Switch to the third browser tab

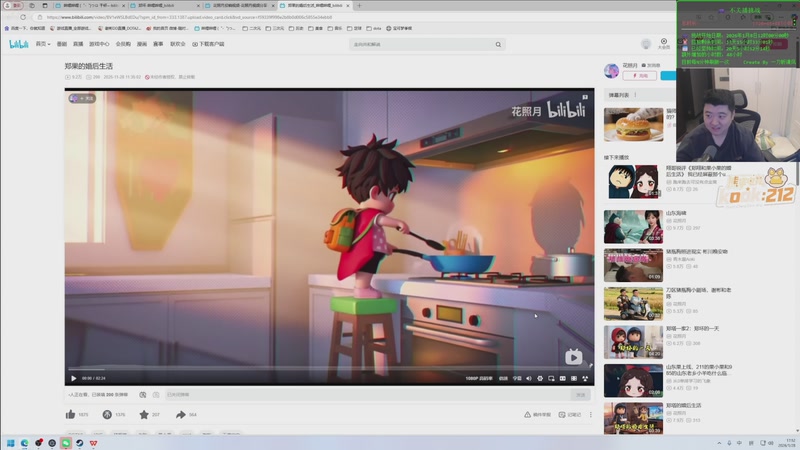tap(239, 6)
